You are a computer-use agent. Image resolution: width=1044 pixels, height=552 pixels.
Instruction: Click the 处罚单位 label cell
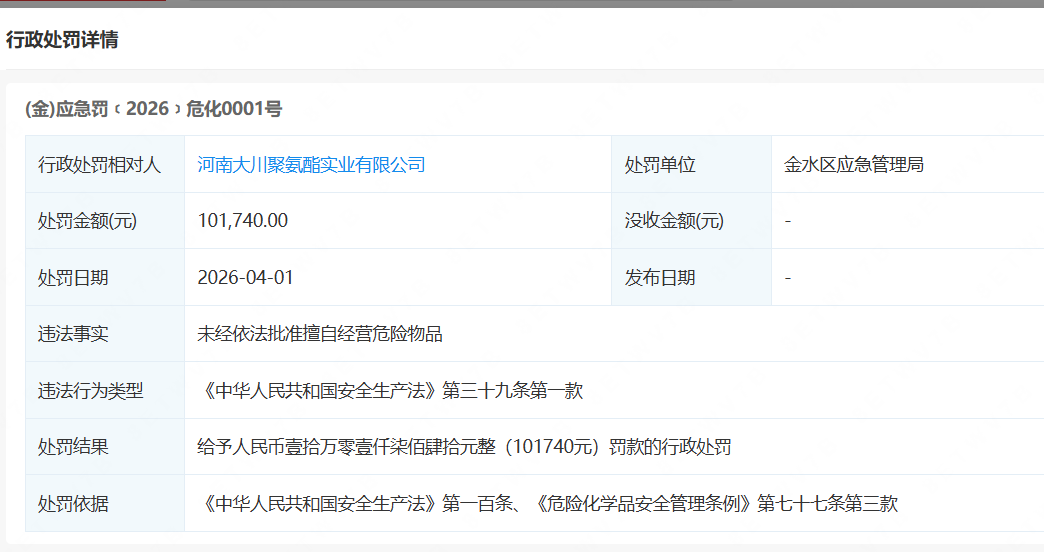click(691, 164)
